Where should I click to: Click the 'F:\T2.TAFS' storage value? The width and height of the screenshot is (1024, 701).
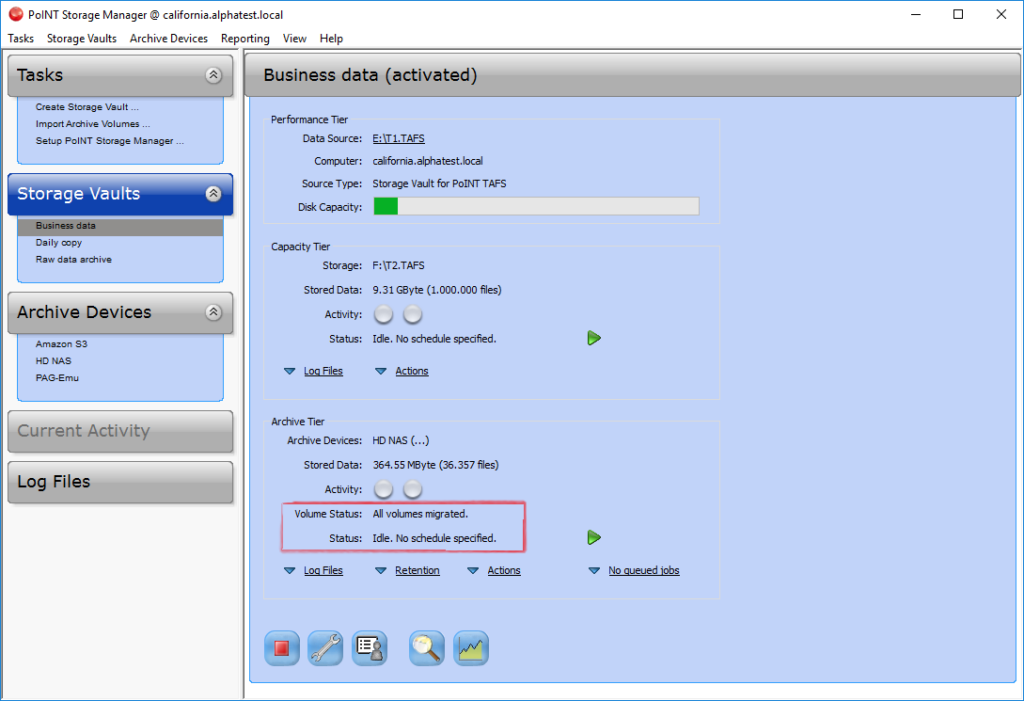398,265
